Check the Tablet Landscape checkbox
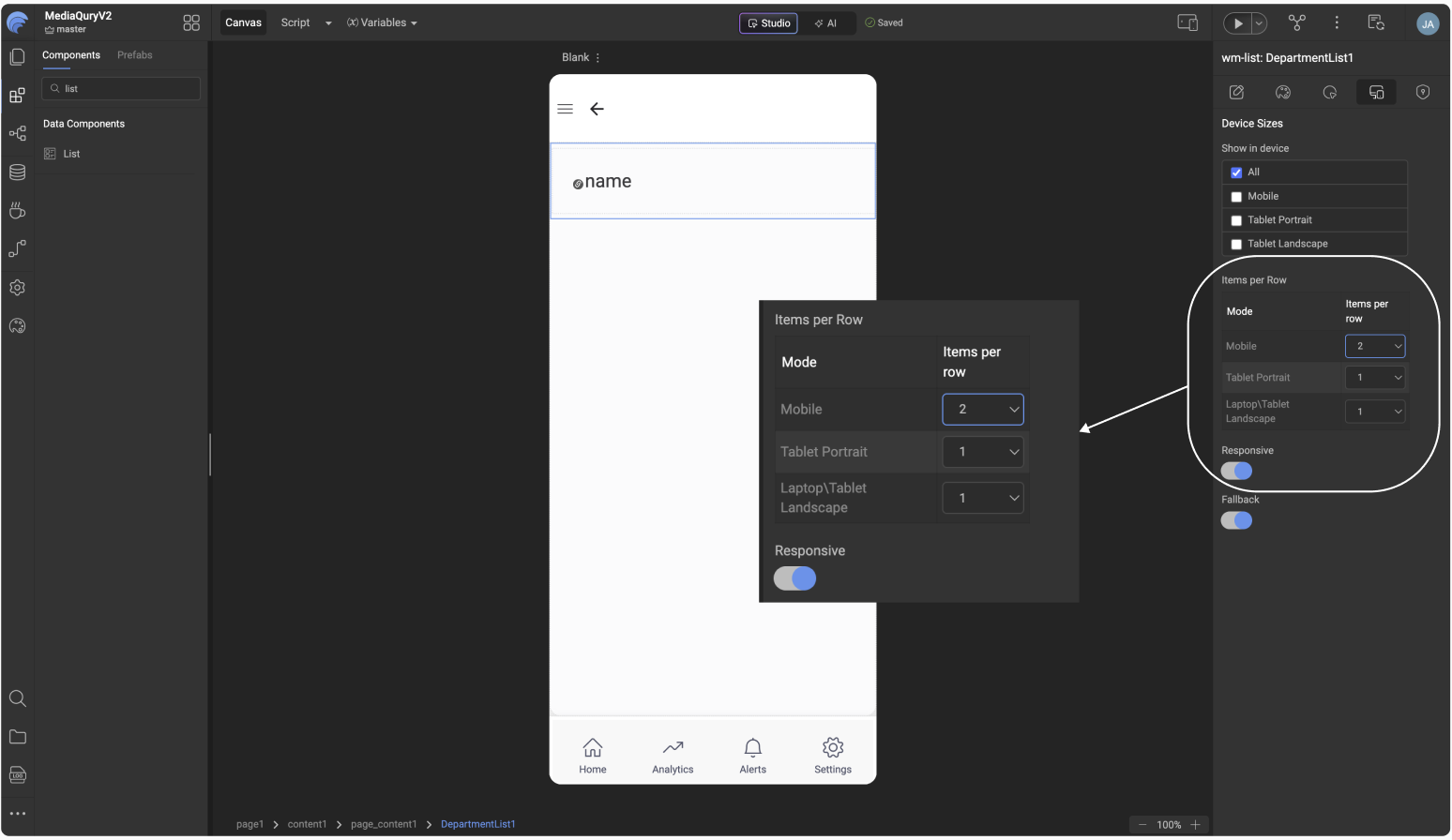Viewport: 1452px width, 840px height. click(1236, 244)
